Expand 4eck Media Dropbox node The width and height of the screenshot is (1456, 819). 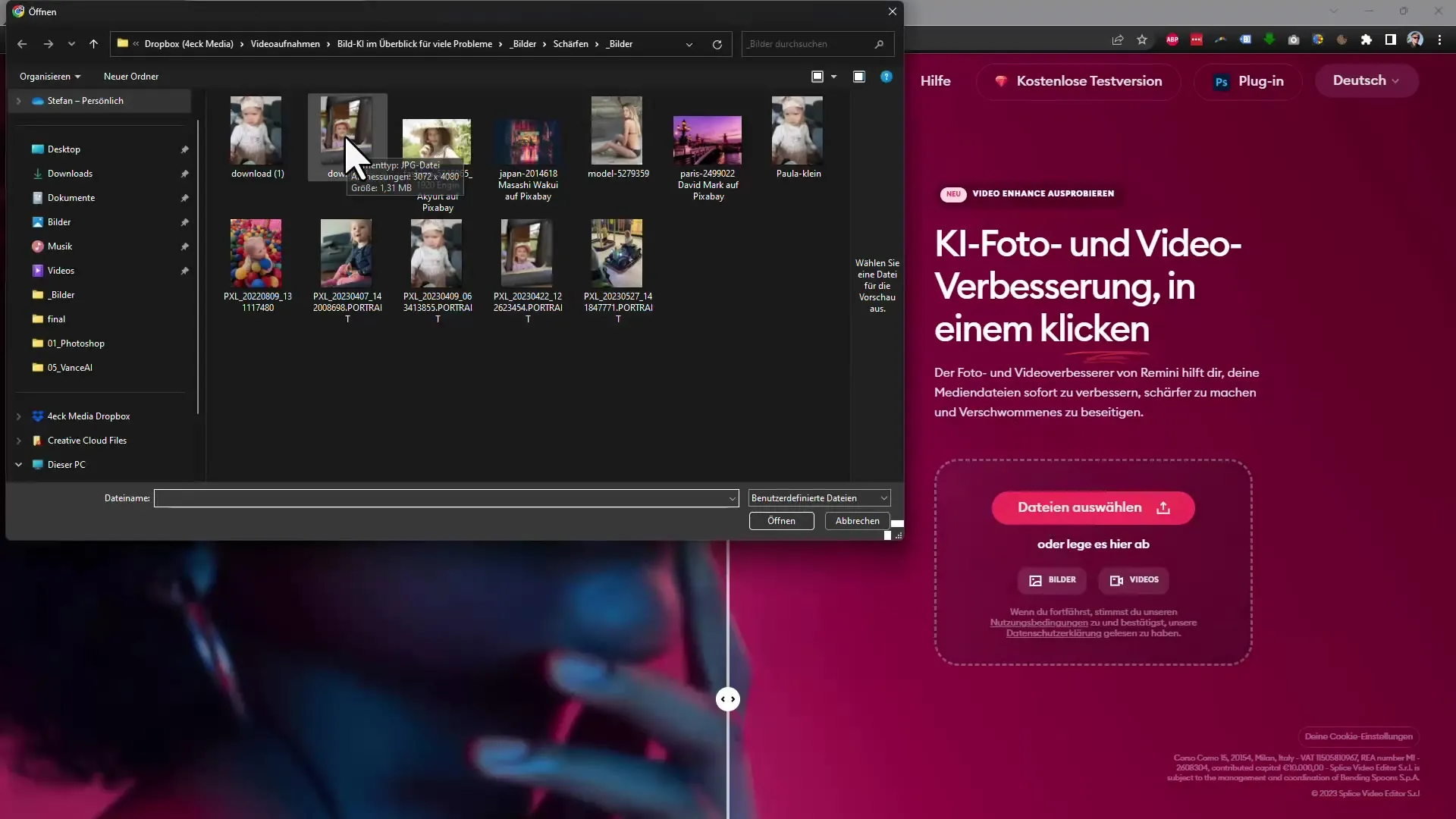(19, 416)
